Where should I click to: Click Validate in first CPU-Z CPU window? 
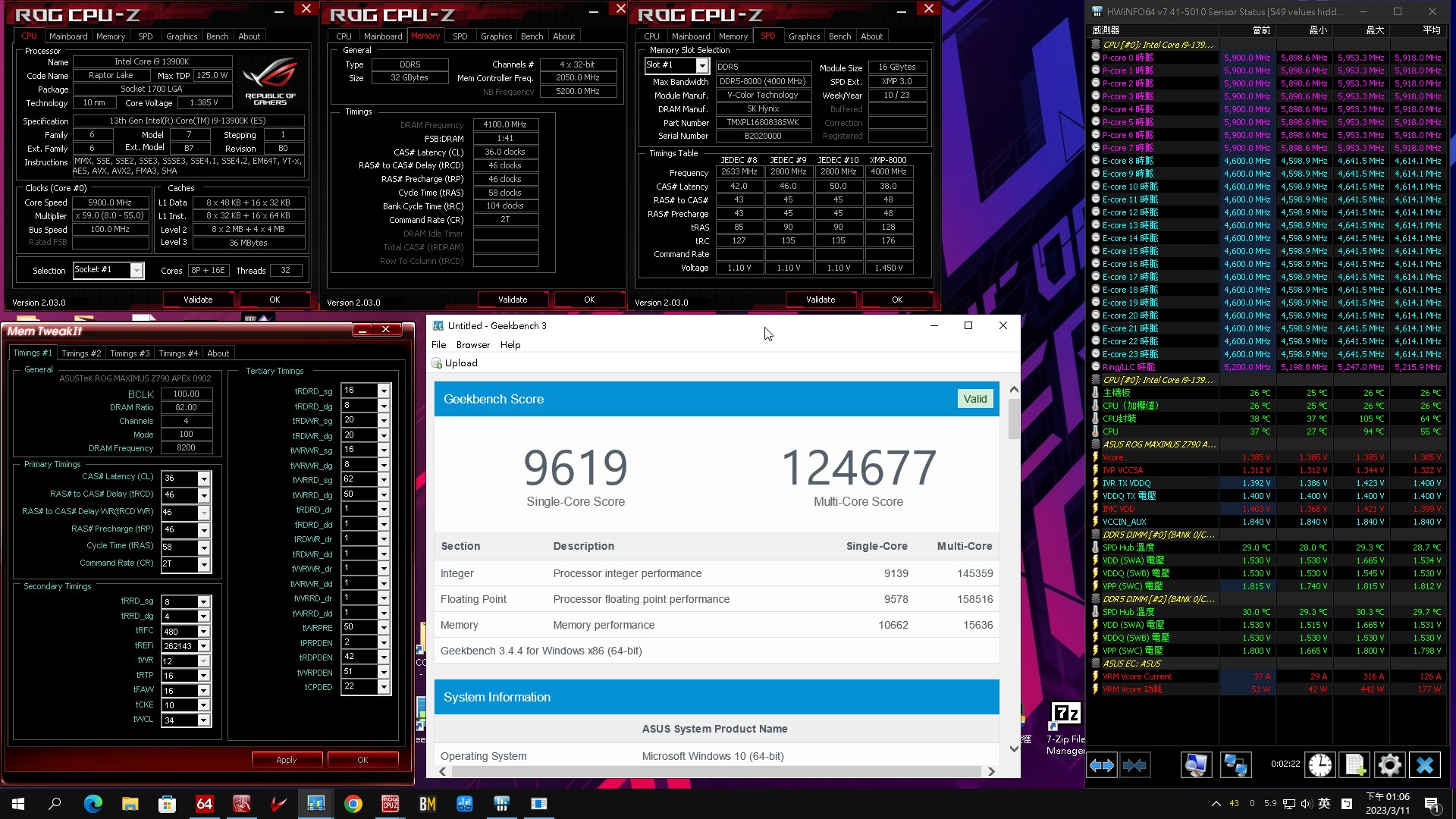click(198, 300)
